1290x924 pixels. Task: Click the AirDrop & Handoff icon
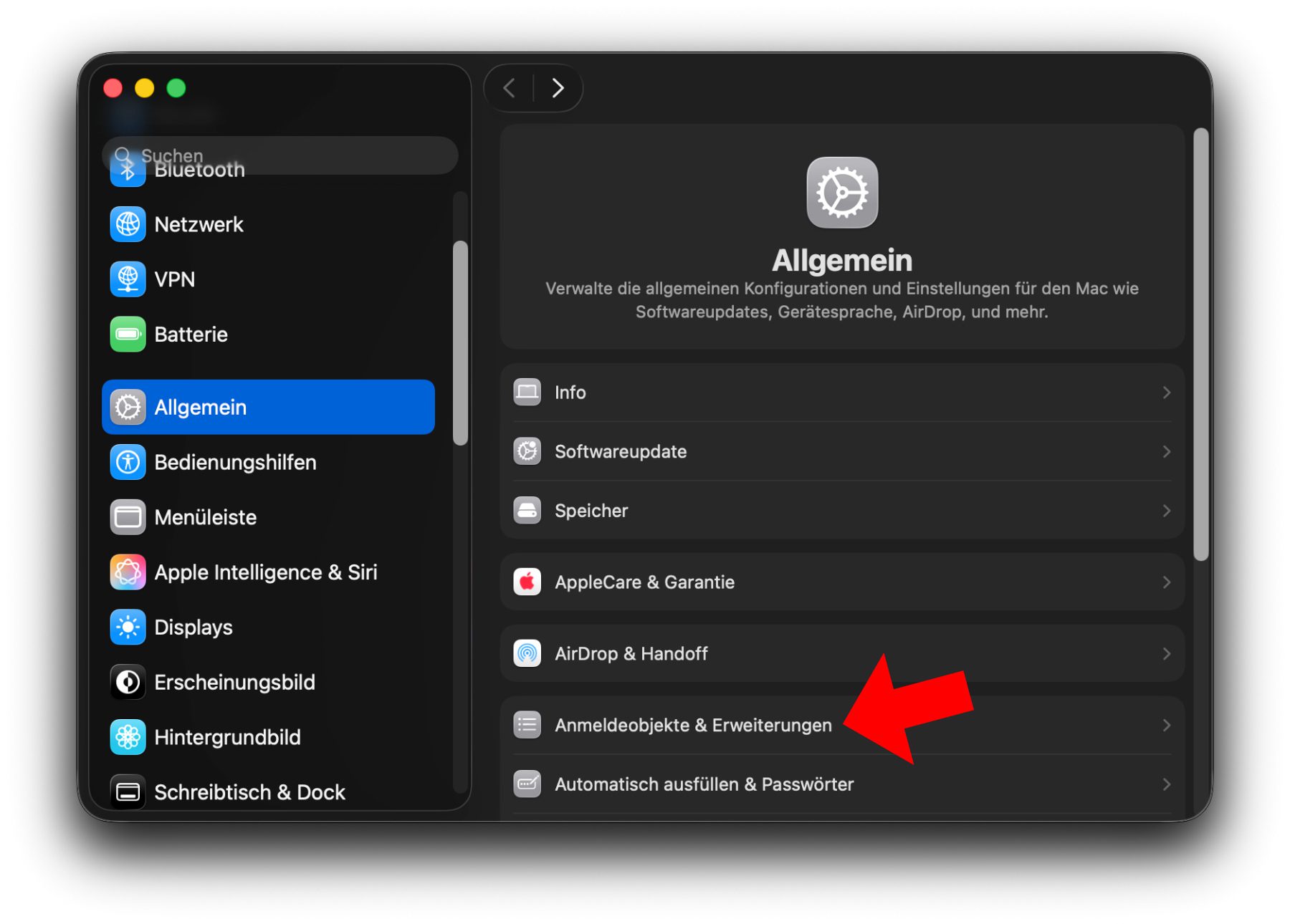527,653
